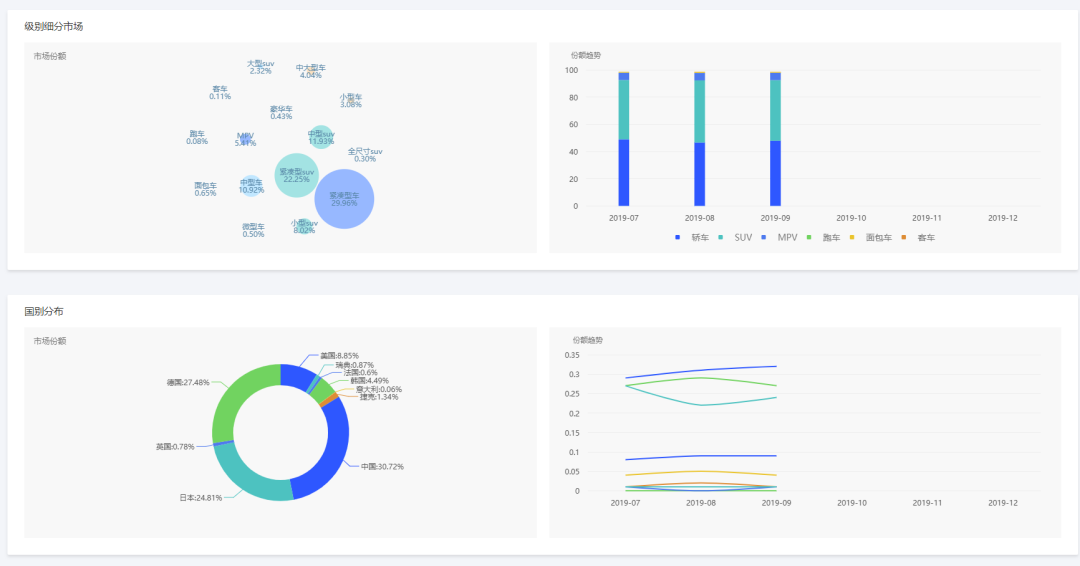Viewport: 1080px width, 566px height.
Task: Click the top blue trend line
Action: point(700,370)
